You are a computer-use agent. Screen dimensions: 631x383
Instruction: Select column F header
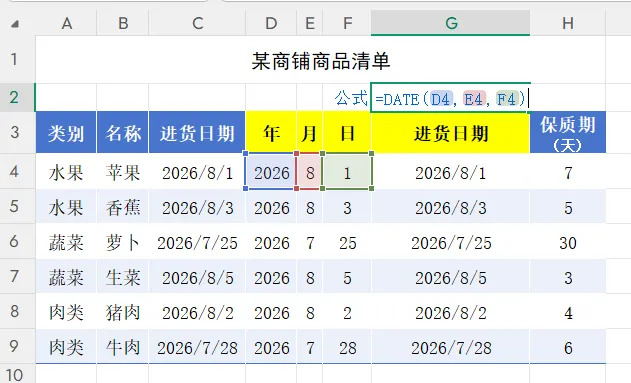coord(347,23)
